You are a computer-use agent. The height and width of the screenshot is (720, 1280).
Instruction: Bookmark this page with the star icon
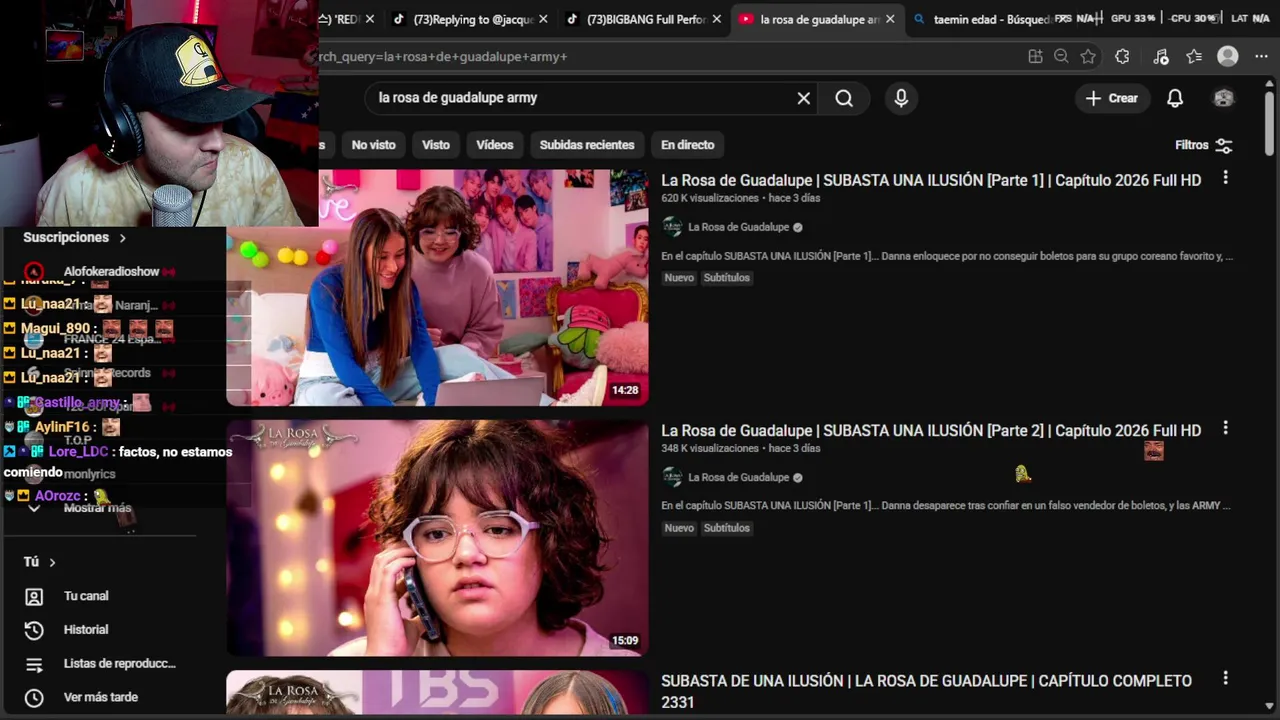1088,57
